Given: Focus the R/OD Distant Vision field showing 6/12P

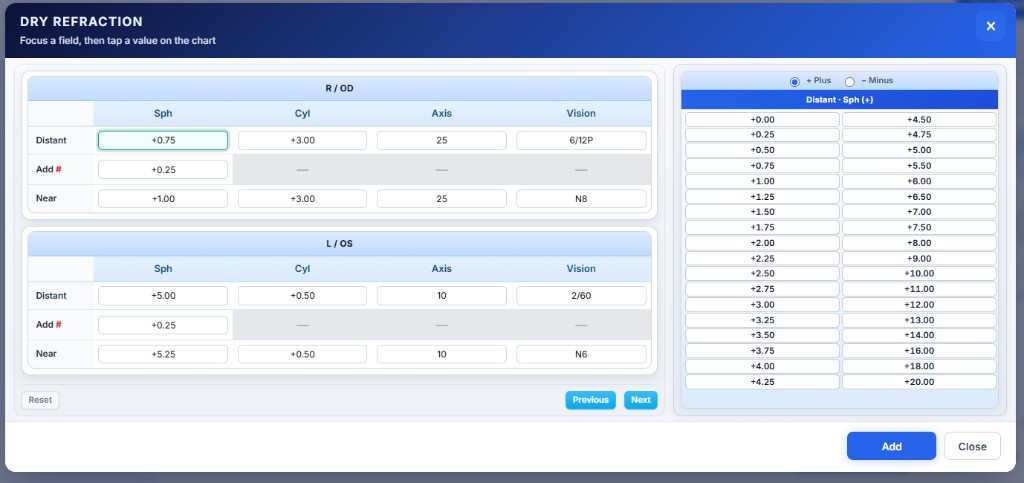Looking at the screenshot, I should point(581,141).
